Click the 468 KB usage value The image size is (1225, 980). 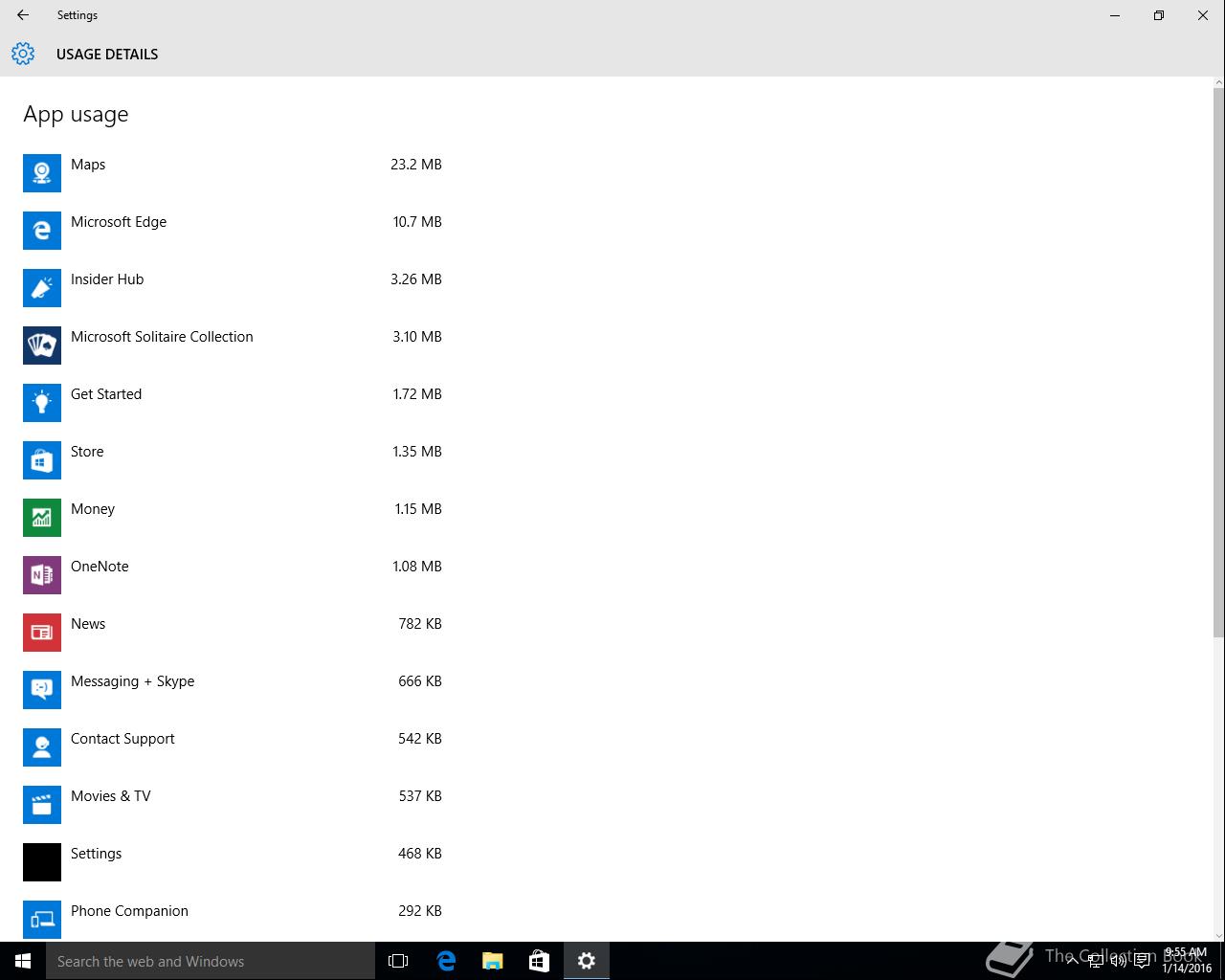(420, 854)
